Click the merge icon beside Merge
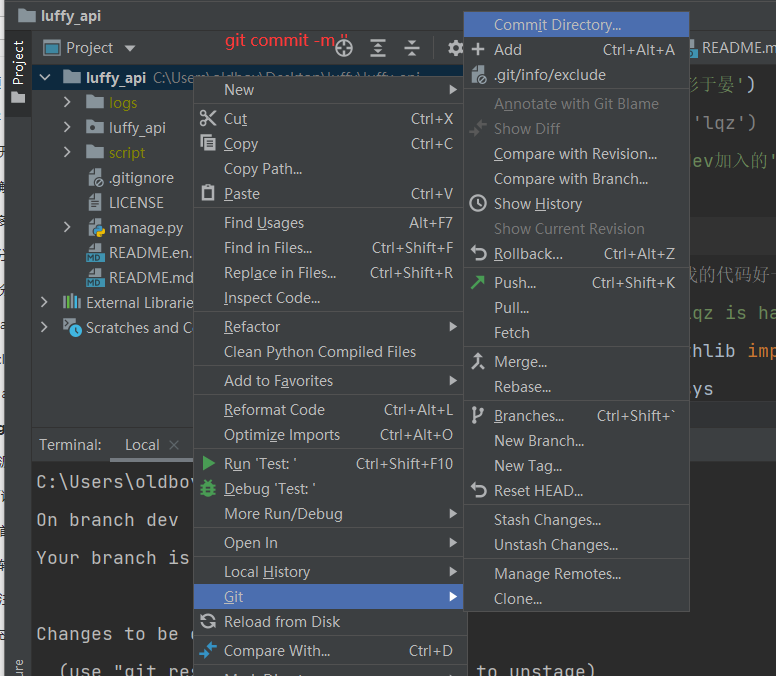Viewport: 776px width, 676px height. coord(478,361)
